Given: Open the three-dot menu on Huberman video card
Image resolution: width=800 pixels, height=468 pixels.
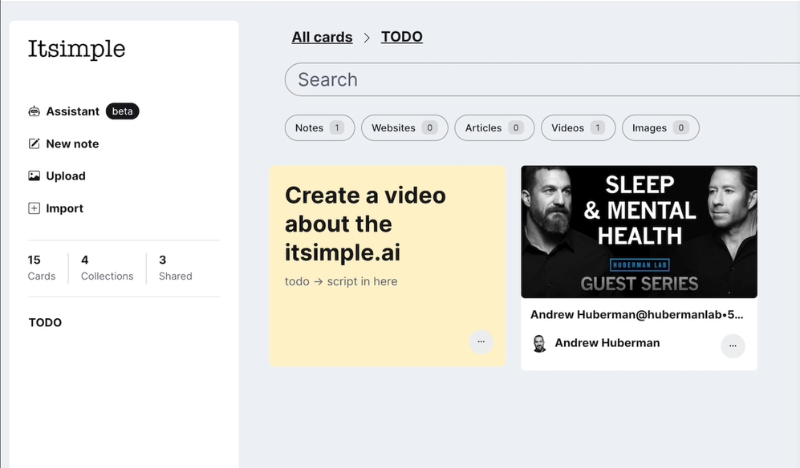Looking at the screenshot, I should pos(732,346).
